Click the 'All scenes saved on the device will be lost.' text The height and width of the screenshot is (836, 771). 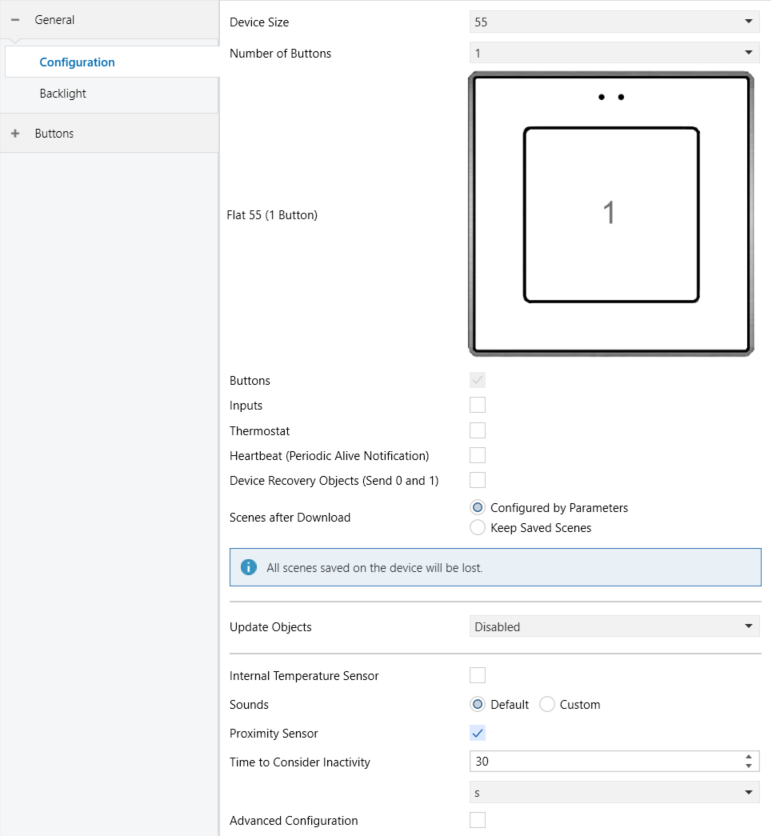[x=374, y=568]
